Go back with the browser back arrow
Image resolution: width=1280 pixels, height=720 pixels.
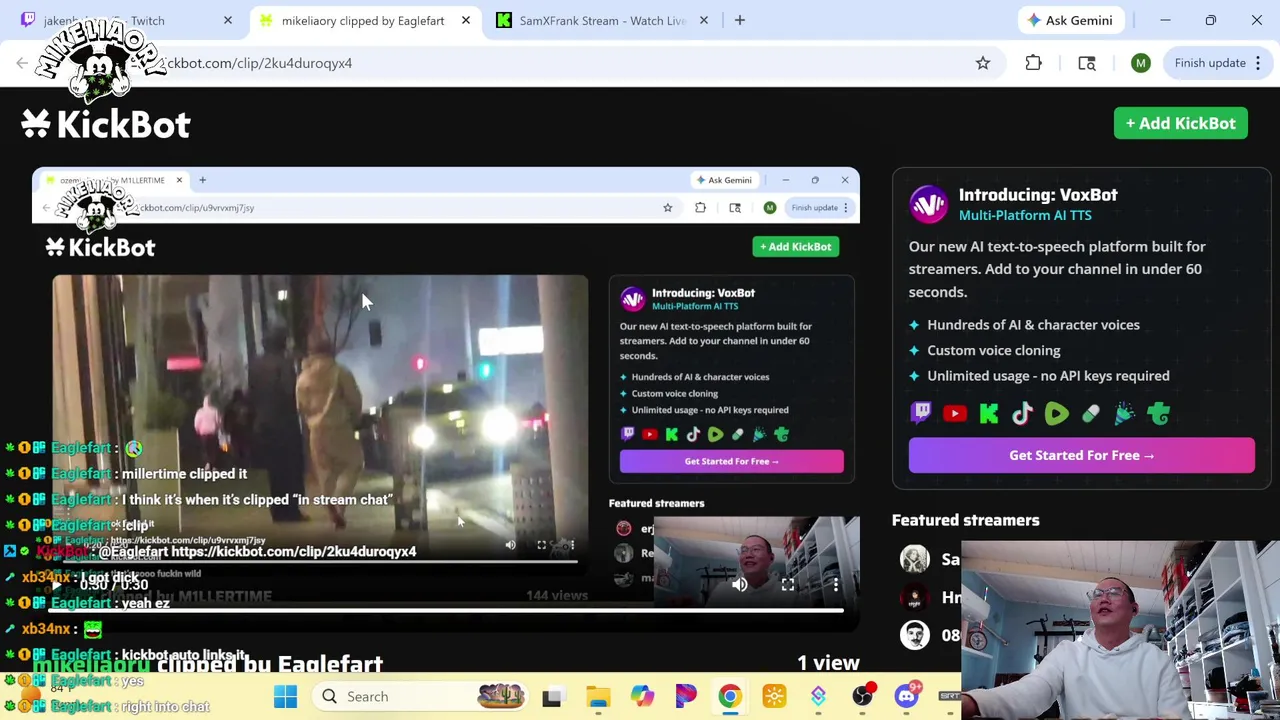[22, 63]
